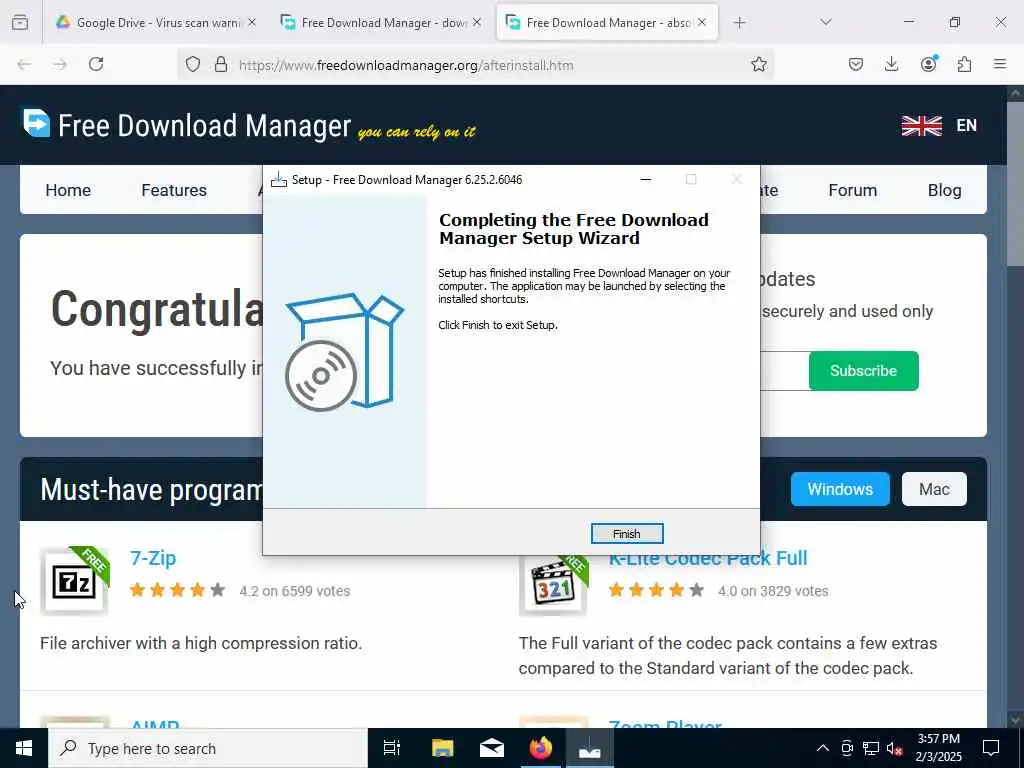Screen dimensions: 1024x768
Task: Click the 7-Zip star rating
Action: click(178, 590)
